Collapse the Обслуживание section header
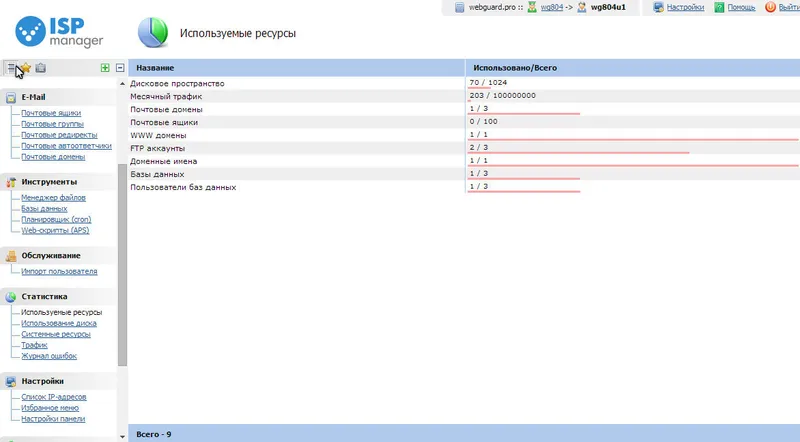The image size is (800, 442). point(51,255)
